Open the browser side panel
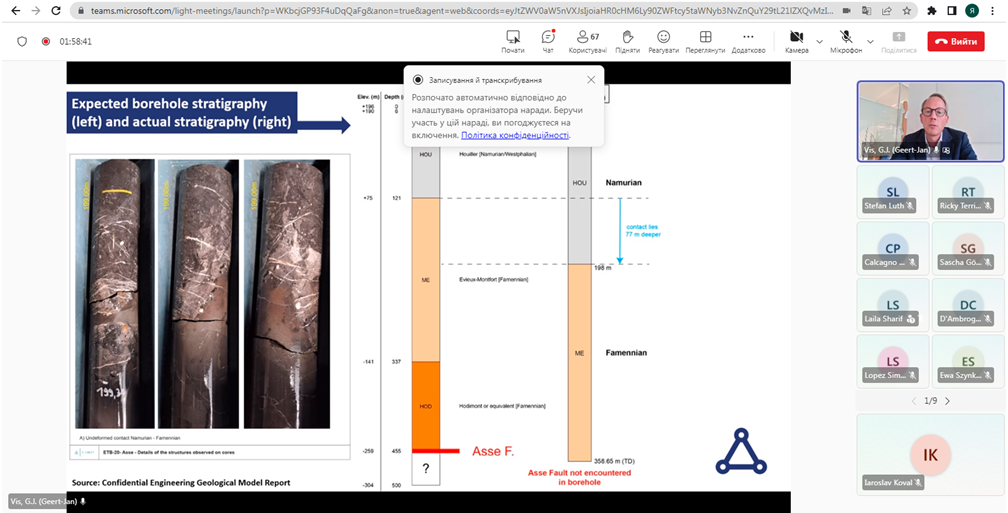The width and height of the screenshot is (1008, 513). pos(952,11)
